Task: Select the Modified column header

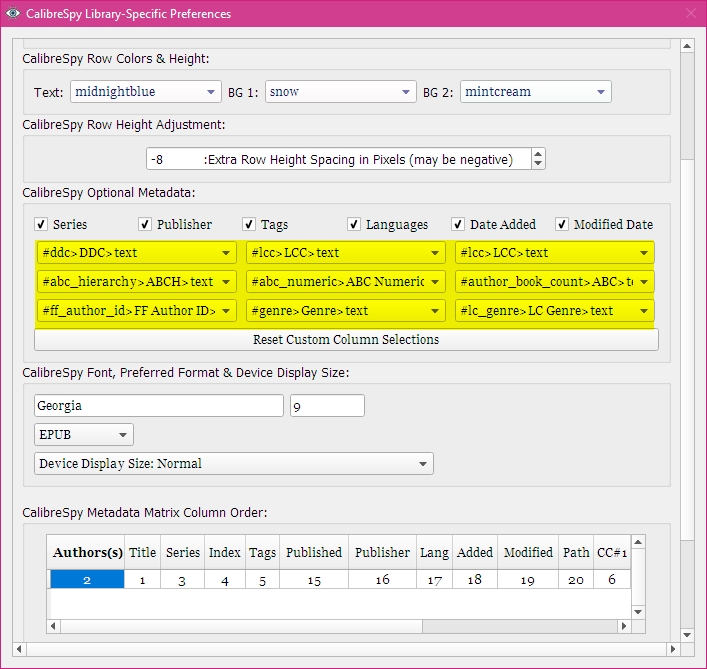Action: (528, 552)
